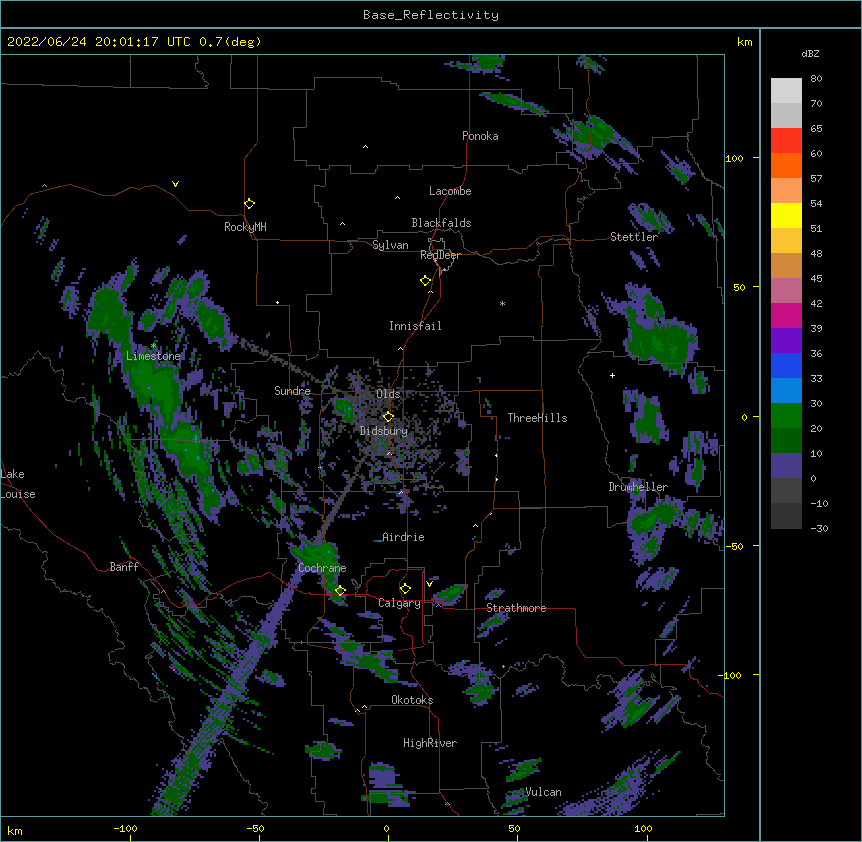Click the 65 value in dBZ legend

click(x=816, y=129)
